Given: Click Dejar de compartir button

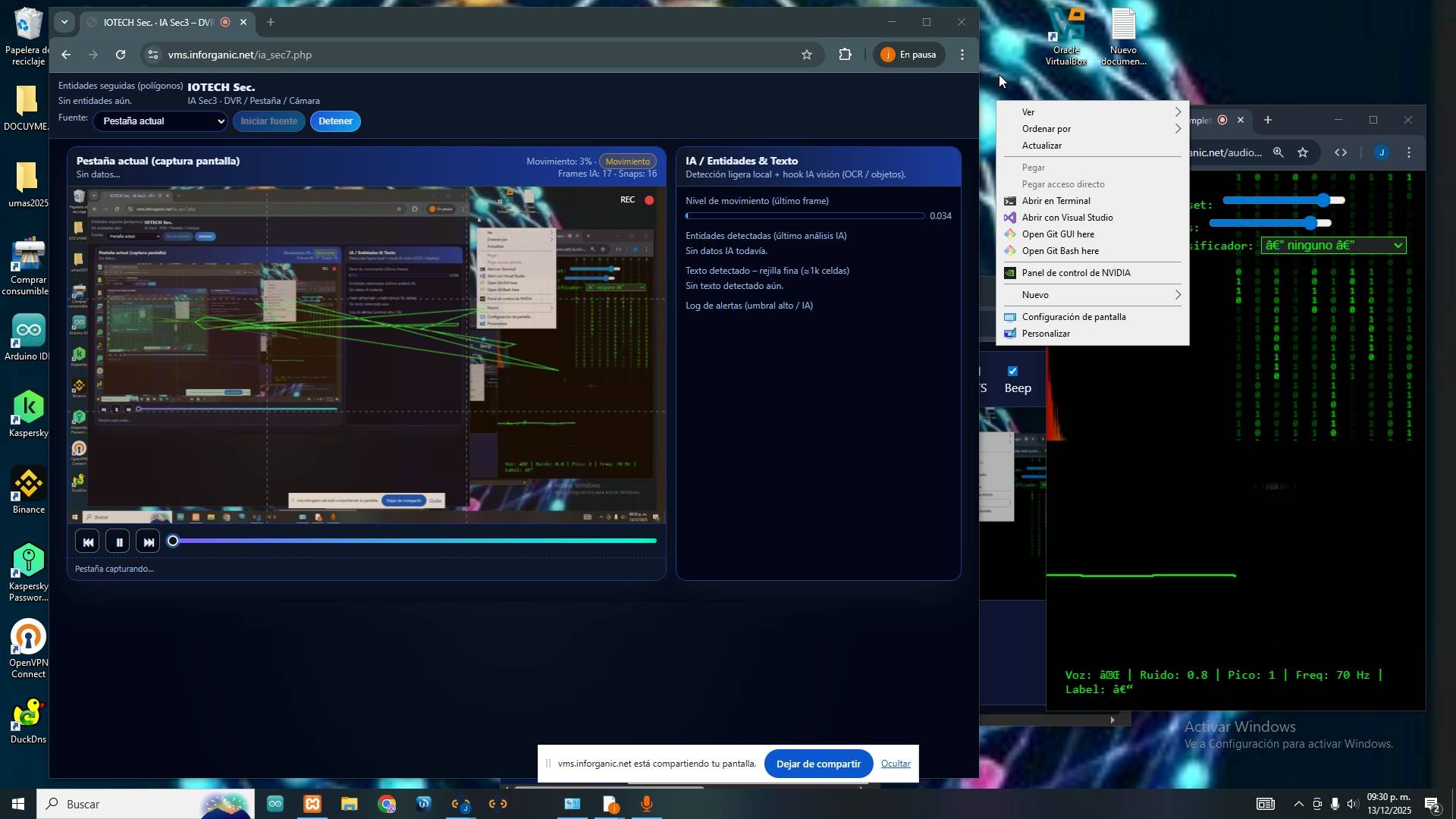Looking at the screenshot, I should 817,764.
